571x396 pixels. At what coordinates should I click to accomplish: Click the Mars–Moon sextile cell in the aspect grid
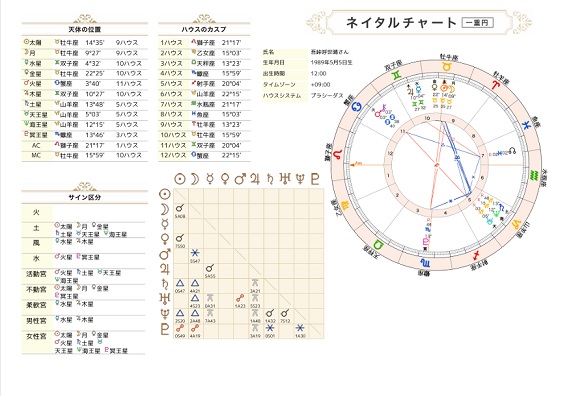point(195,255)
